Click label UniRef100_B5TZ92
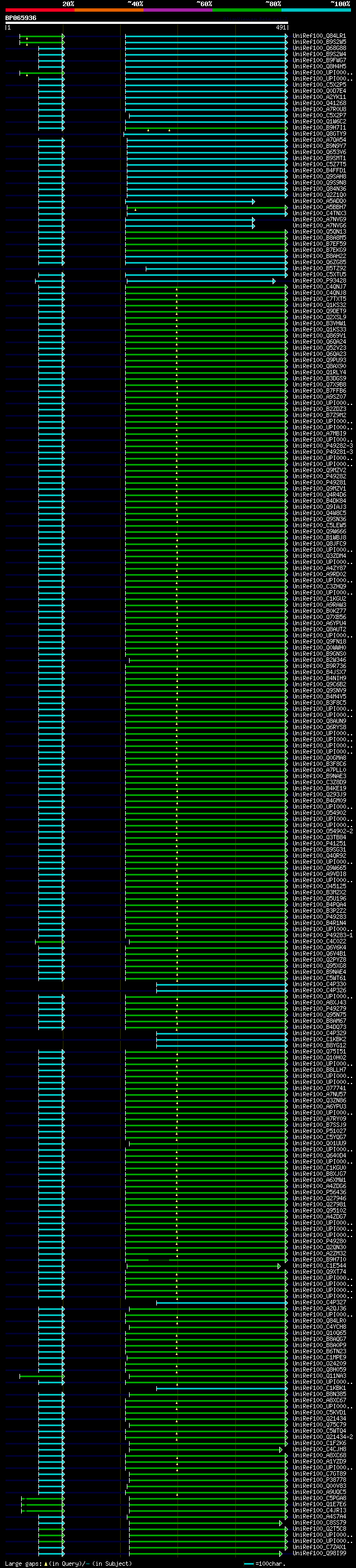 (x=319, y=269)
